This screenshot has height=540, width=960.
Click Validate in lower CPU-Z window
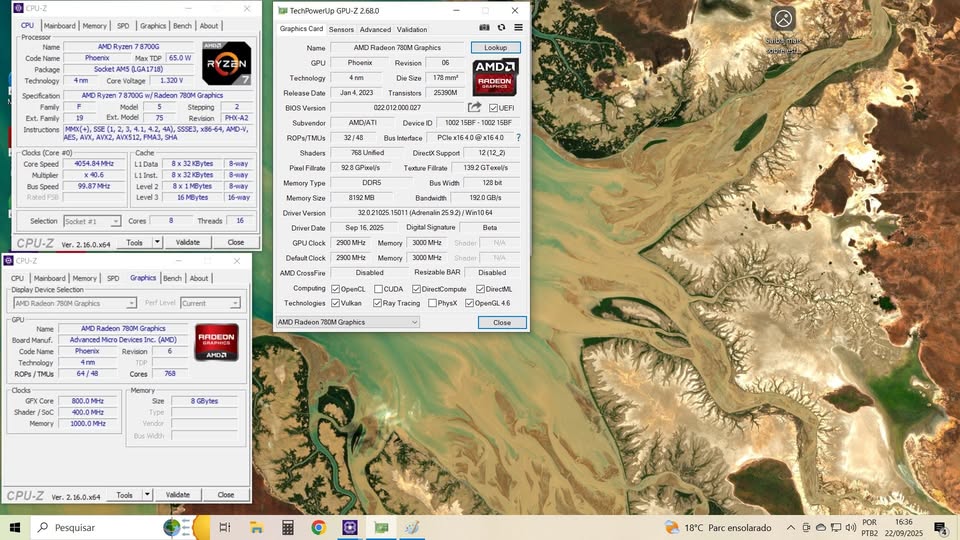(x=178, y=495)
